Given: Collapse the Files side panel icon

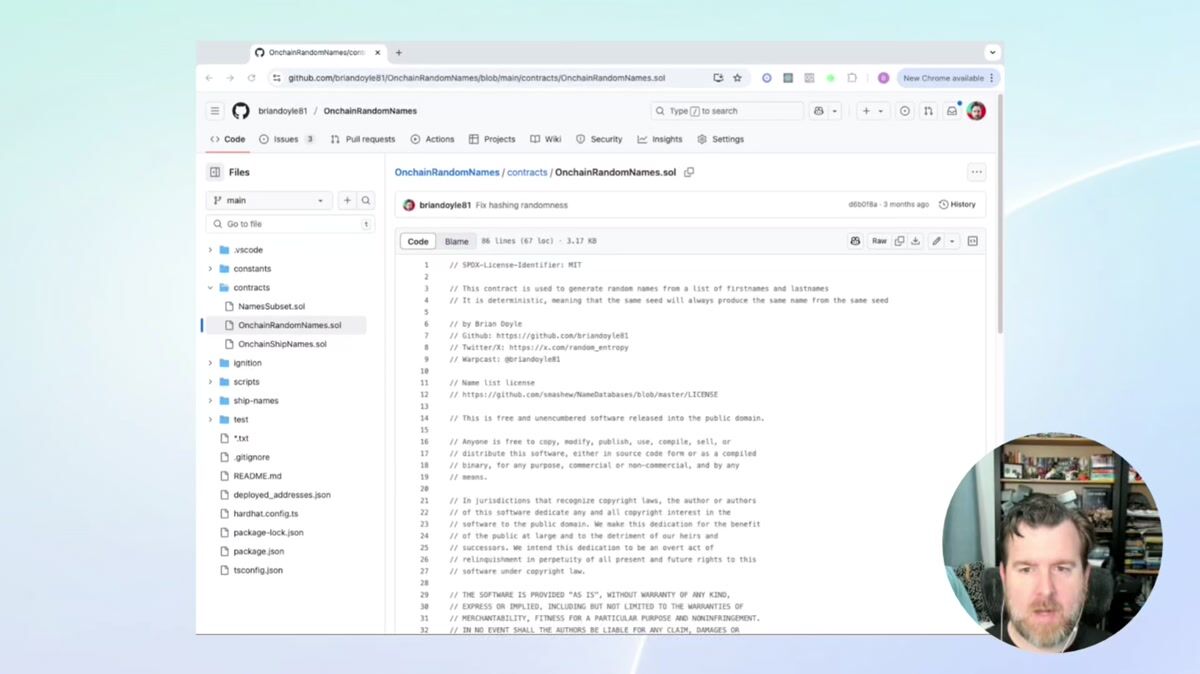Looking at the screenshot, I should coord(215,172).
